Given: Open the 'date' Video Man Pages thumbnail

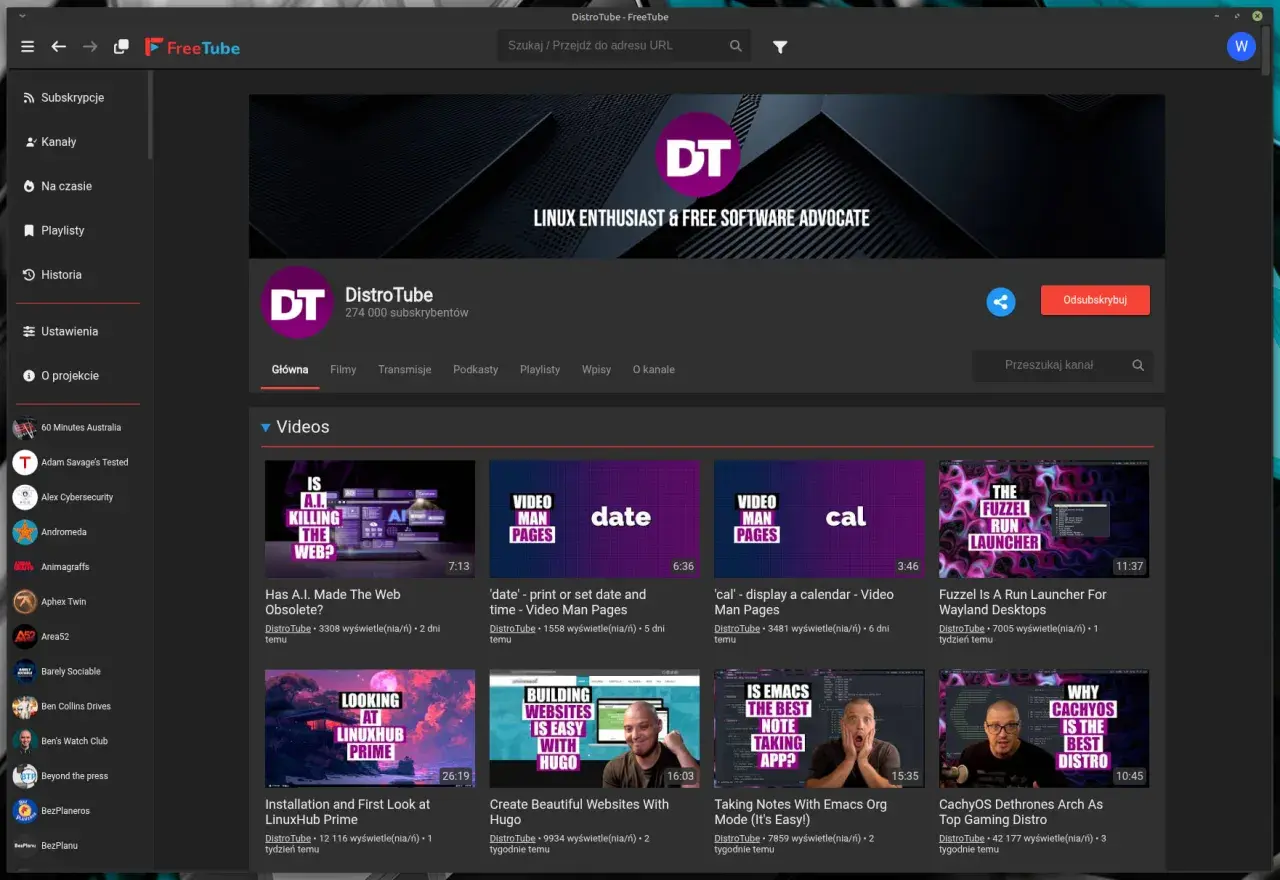Looking at the screenshot, I should click(x=594, y=519).
